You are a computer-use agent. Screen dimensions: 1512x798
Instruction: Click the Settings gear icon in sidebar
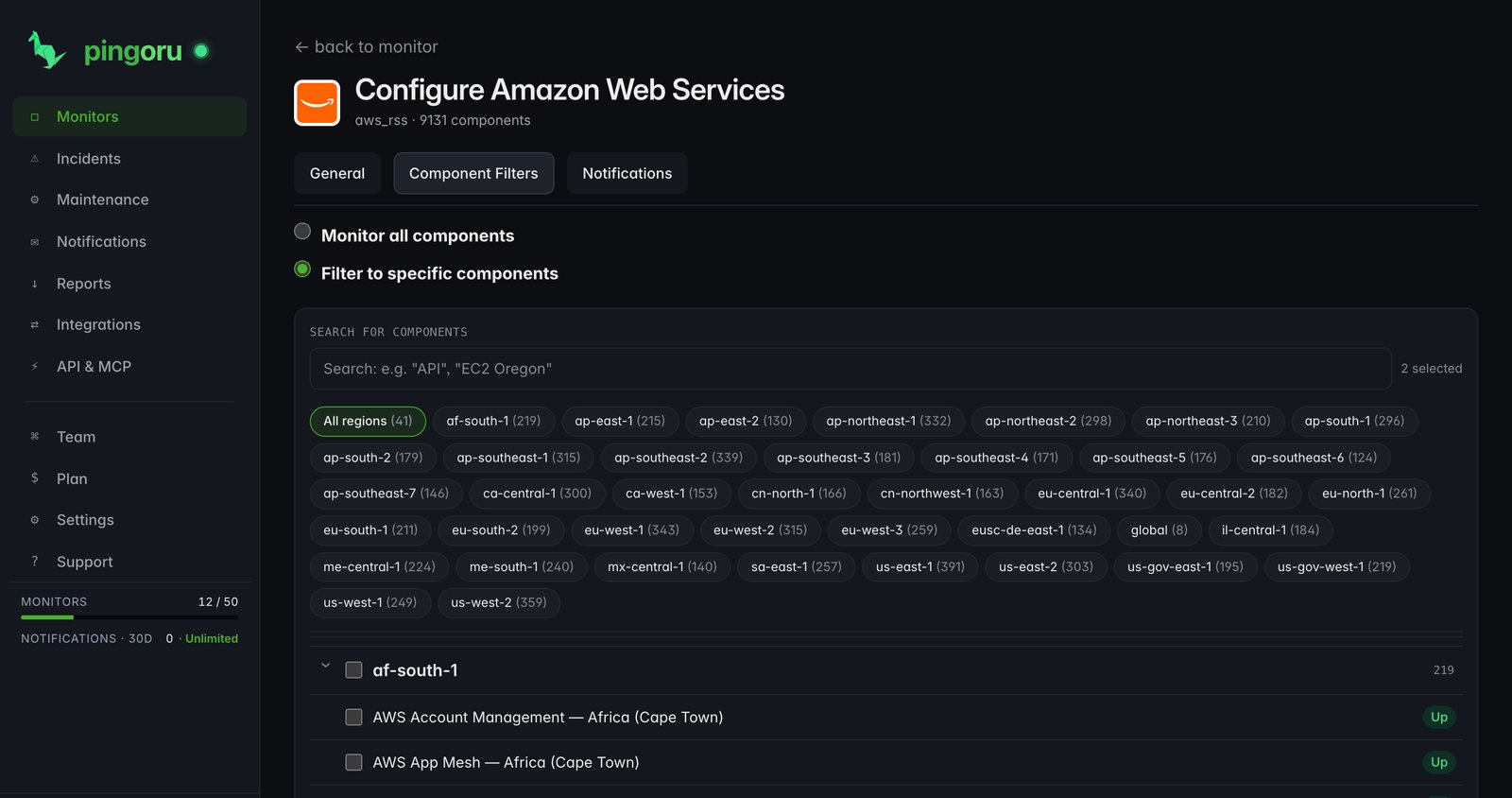click(x=35, y=520)
